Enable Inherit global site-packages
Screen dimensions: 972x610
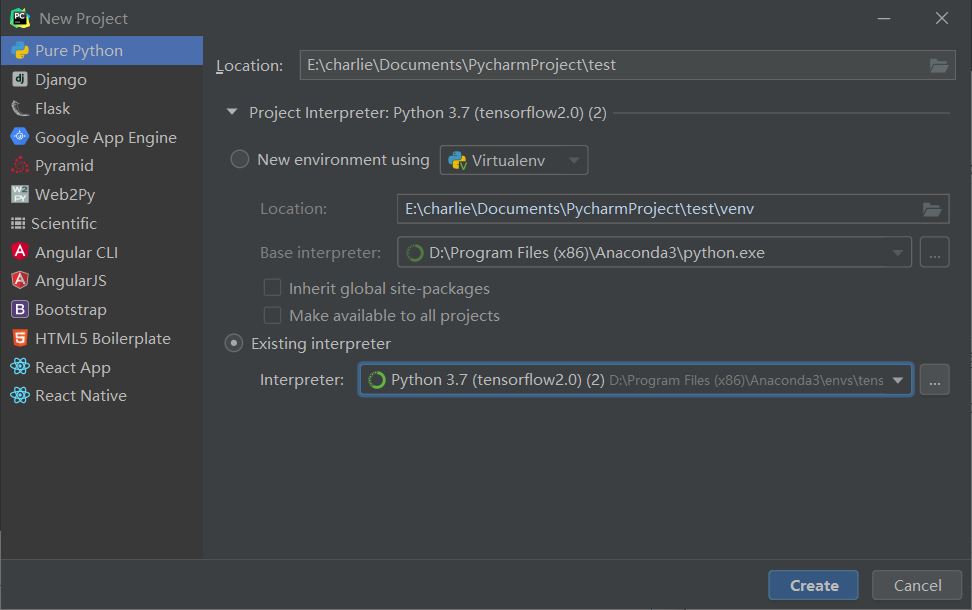pyautogui.click(x=272, y=287)
